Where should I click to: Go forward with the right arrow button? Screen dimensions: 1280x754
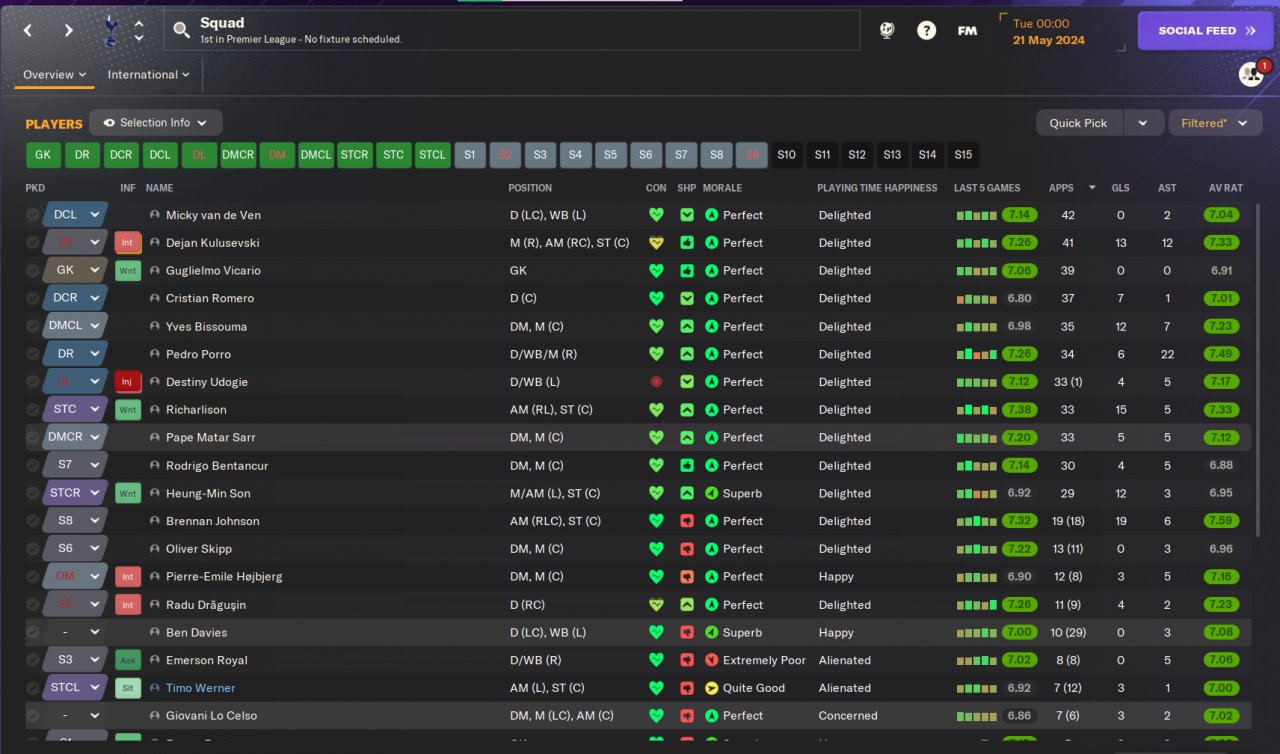[x=68, y=30]
